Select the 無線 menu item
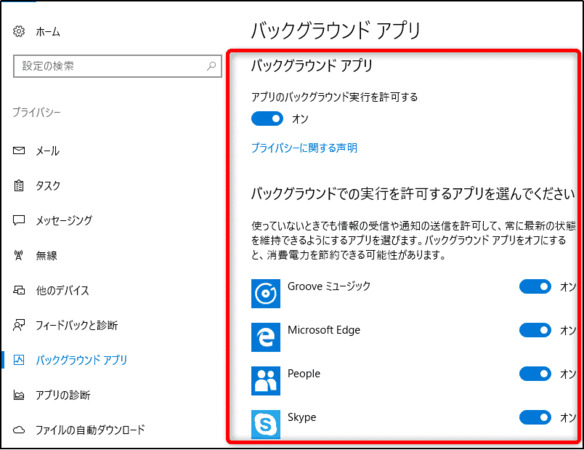This screenshot has height=450, width=584. (46, 256)
